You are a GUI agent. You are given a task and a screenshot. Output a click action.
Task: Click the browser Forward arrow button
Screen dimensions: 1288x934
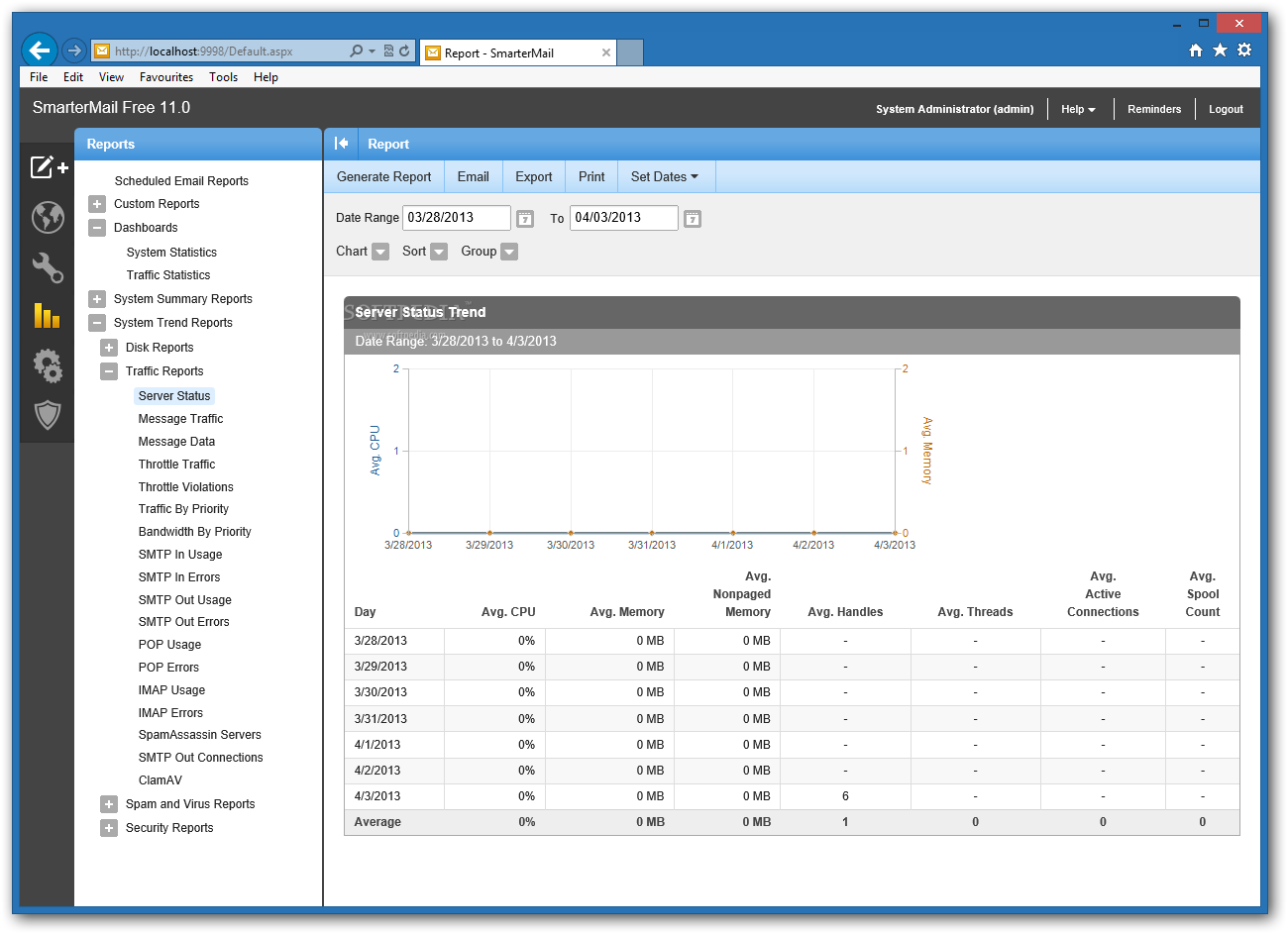pyautogui.click(x=74, y=51)
